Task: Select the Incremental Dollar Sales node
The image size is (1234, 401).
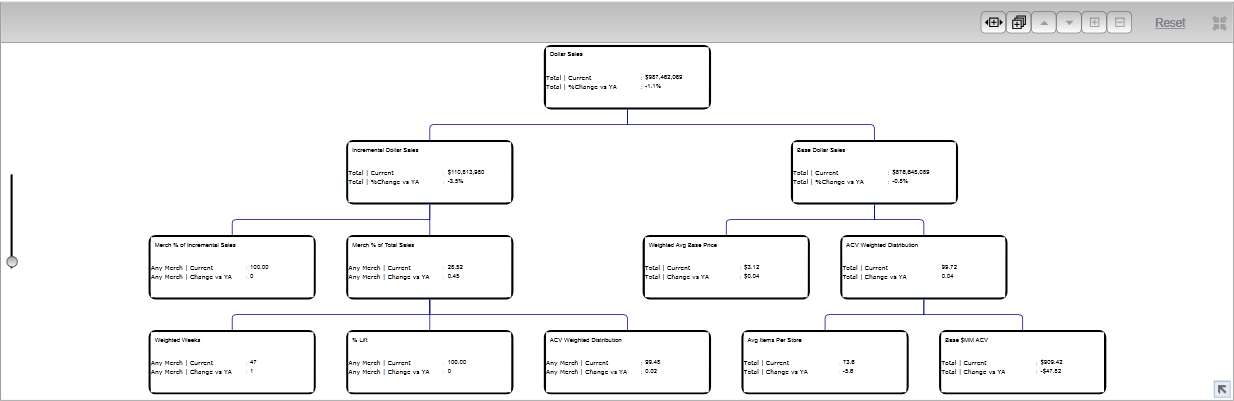Action: tap(430, 172)
